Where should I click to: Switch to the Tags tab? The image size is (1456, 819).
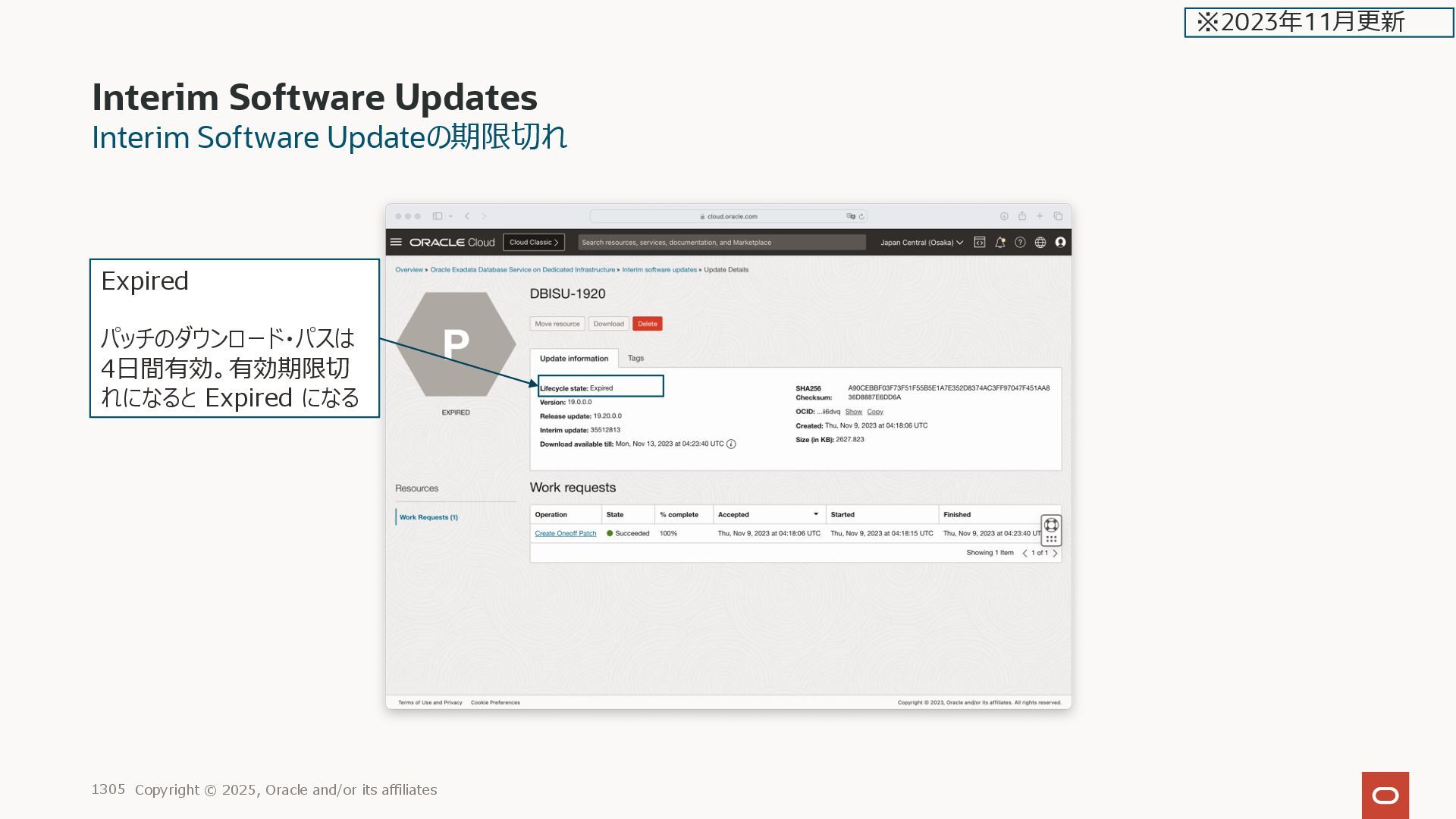tap(635, 358)
